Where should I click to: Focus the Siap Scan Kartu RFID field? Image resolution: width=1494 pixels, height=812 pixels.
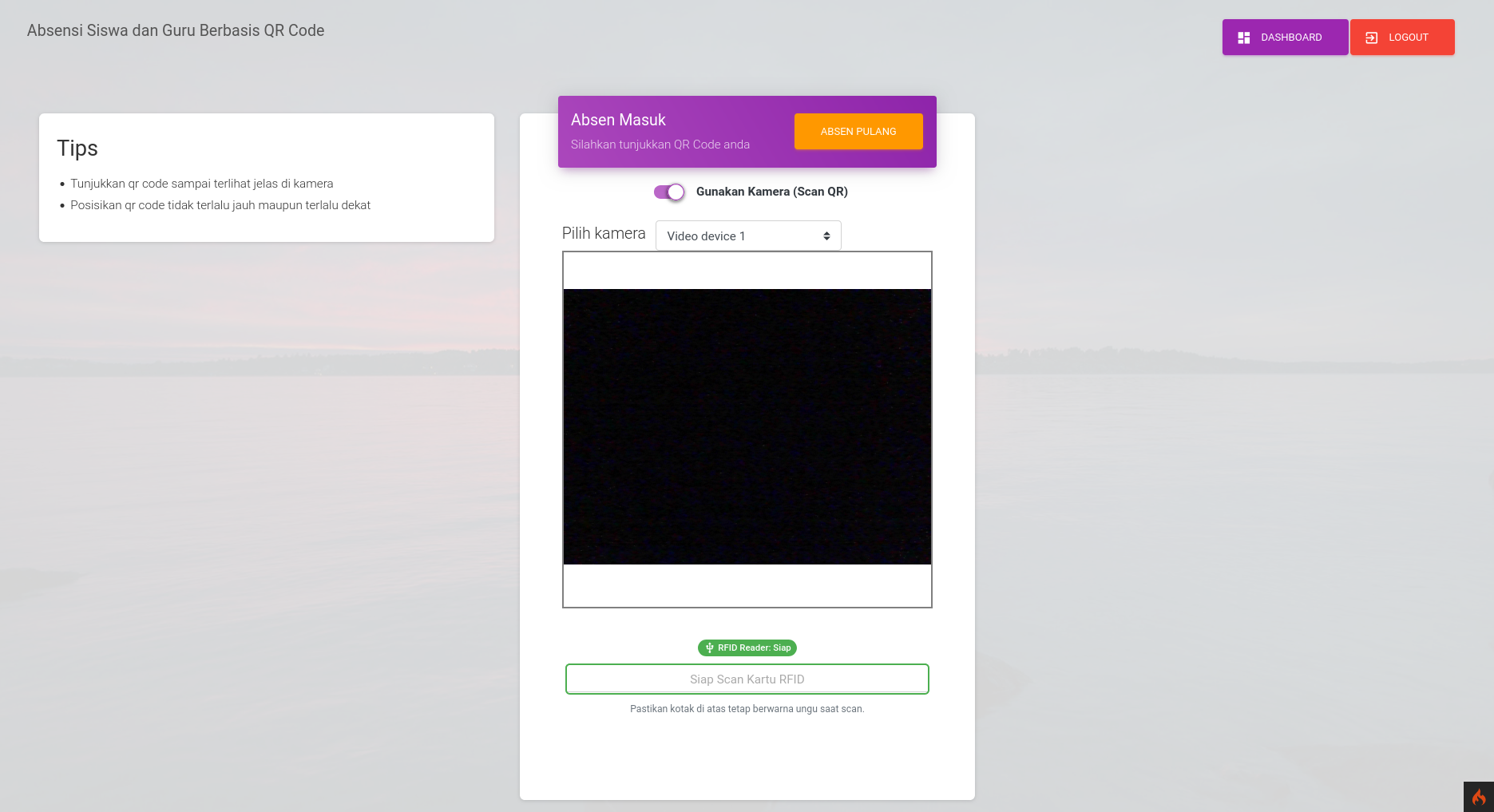coord(747,679)
